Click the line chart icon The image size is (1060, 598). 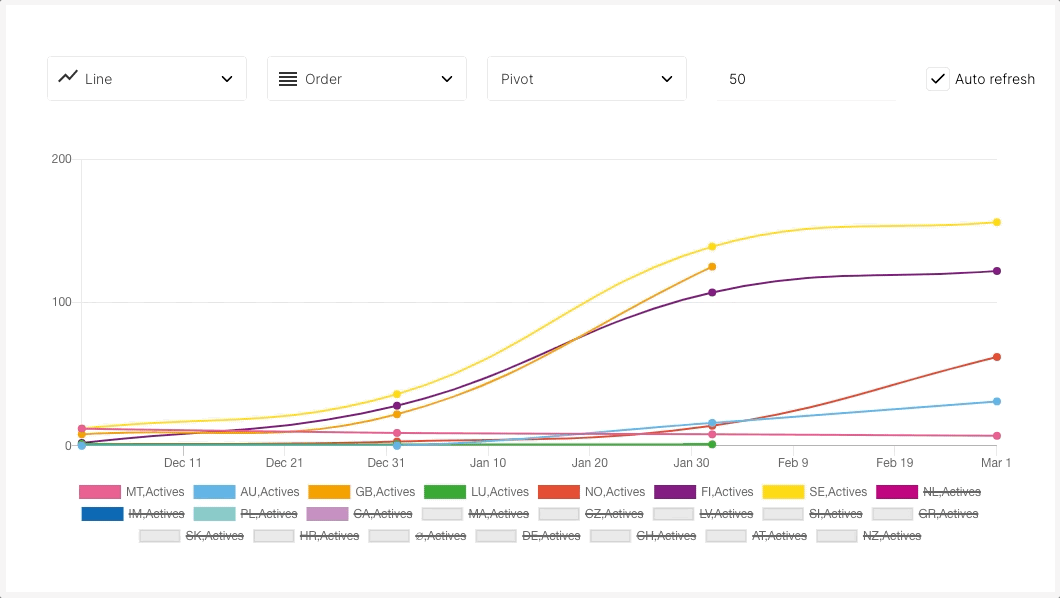[x=68, y=78]
